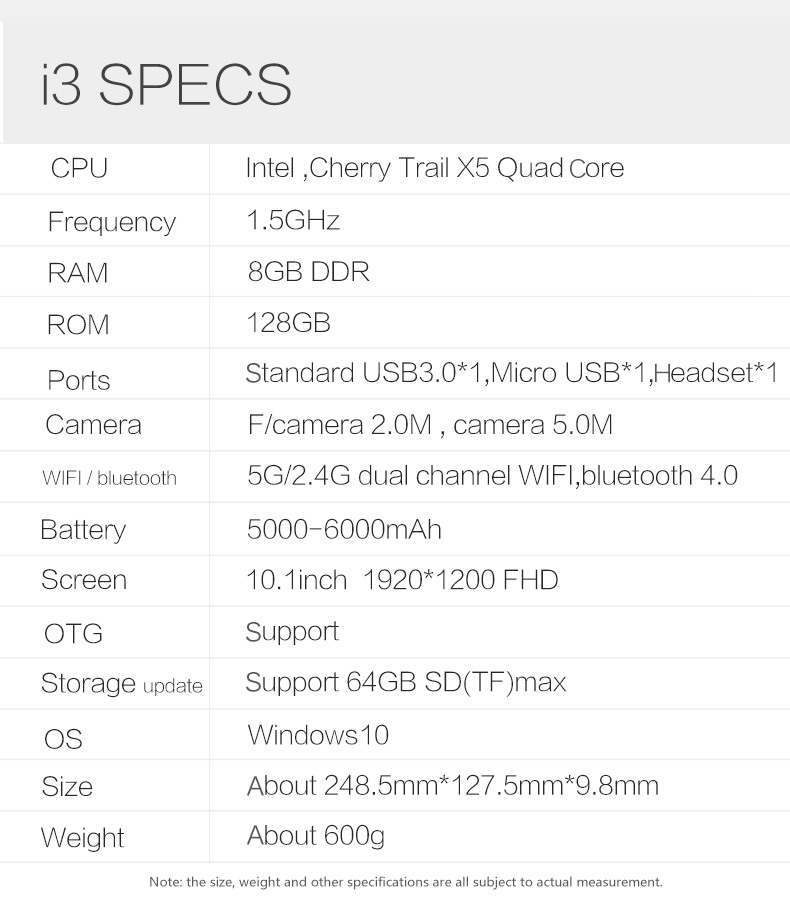Click the Windows10 OS value

coord(318,736)
